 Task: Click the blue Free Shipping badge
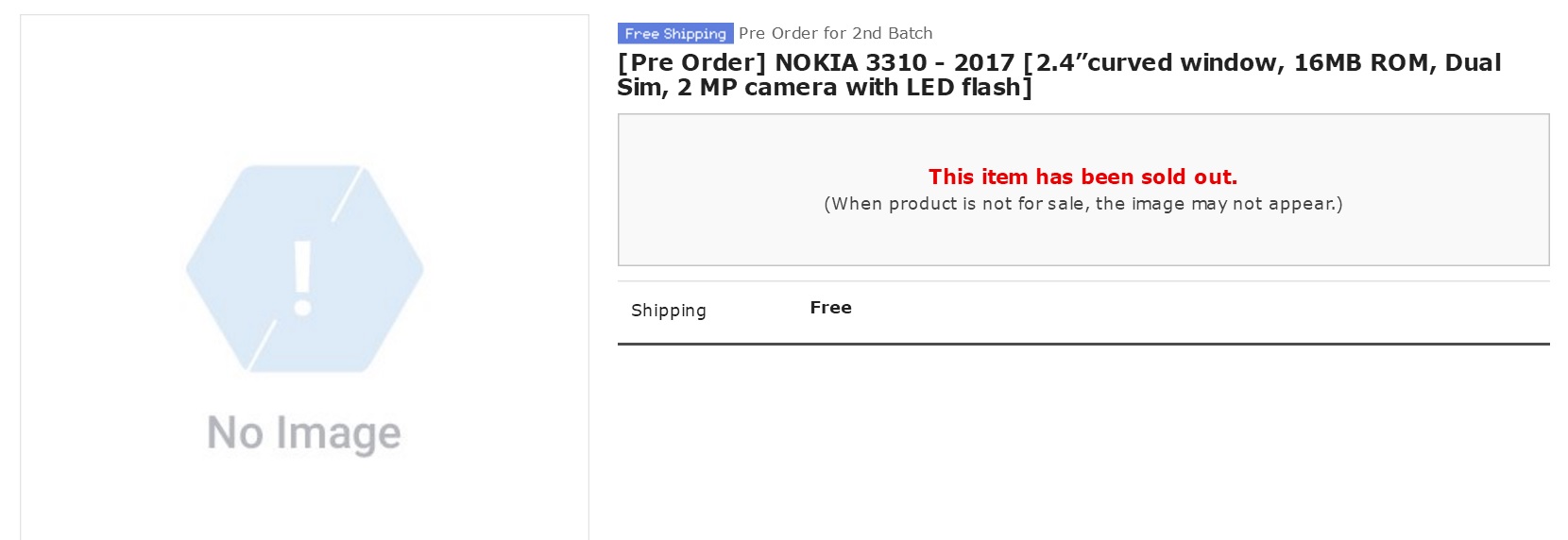coord(675,33)
